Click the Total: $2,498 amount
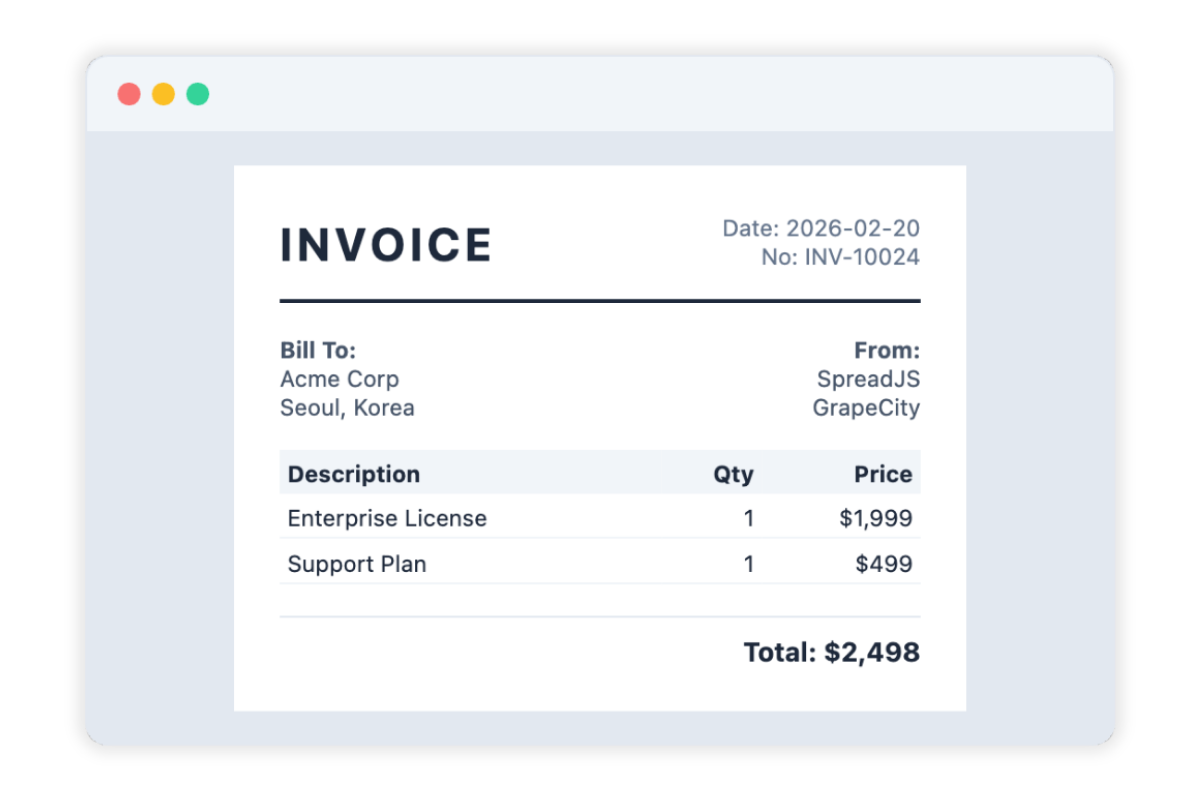This screenshot has height=800, width=1200. coord(831,653)
